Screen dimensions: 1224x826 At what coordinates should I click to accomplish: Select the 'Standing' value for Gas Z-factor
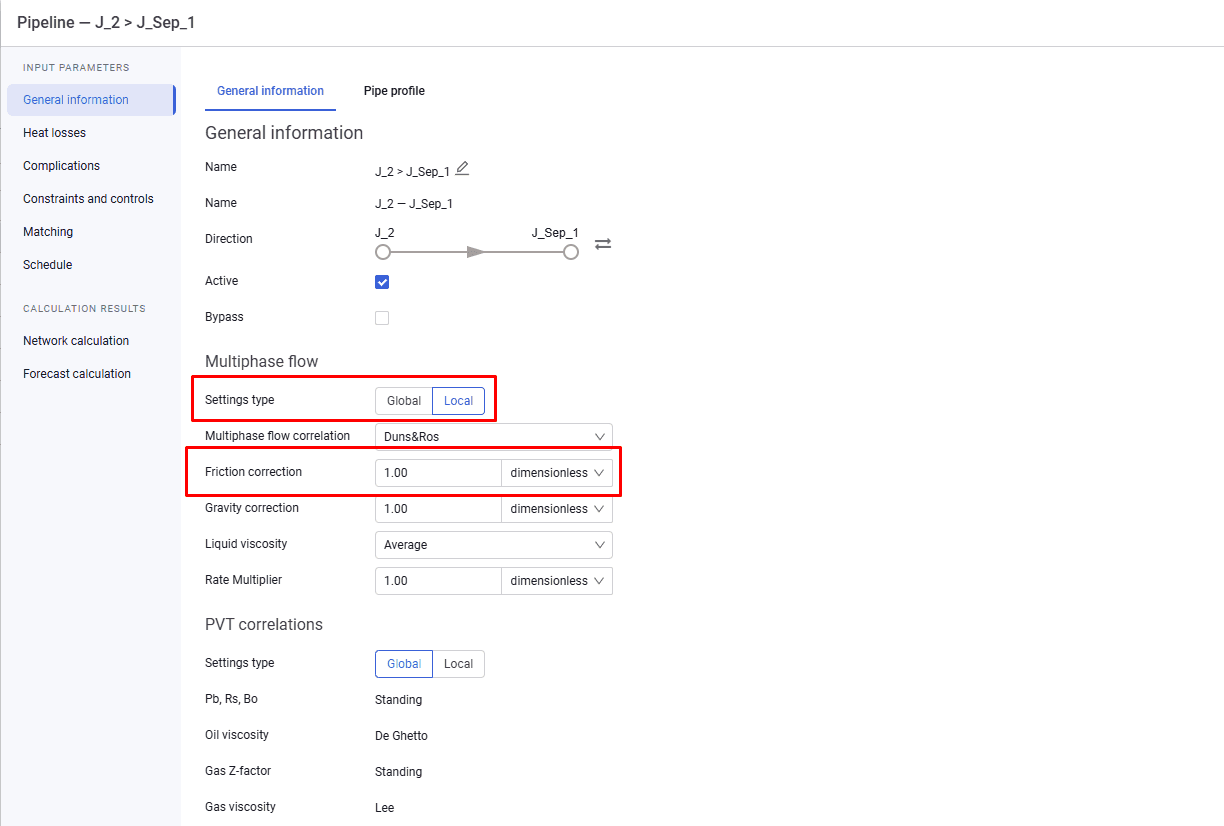[398, 772]
